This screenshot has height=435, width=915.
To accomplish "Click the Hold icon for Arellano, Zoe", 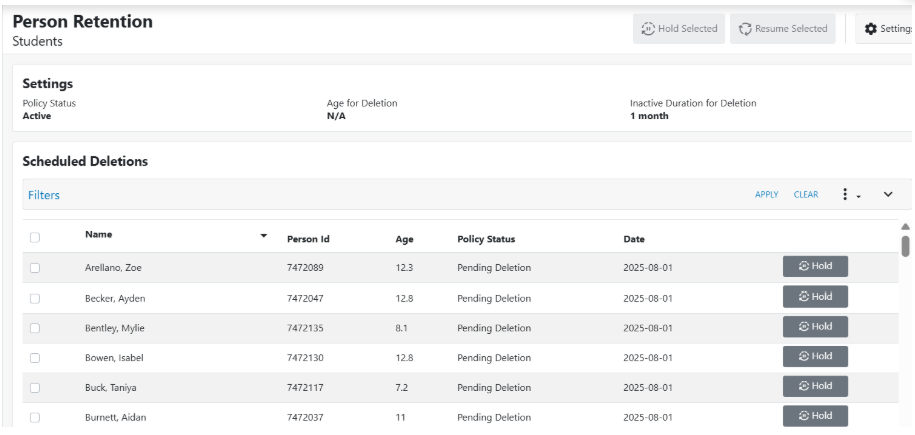I will 803,266.
